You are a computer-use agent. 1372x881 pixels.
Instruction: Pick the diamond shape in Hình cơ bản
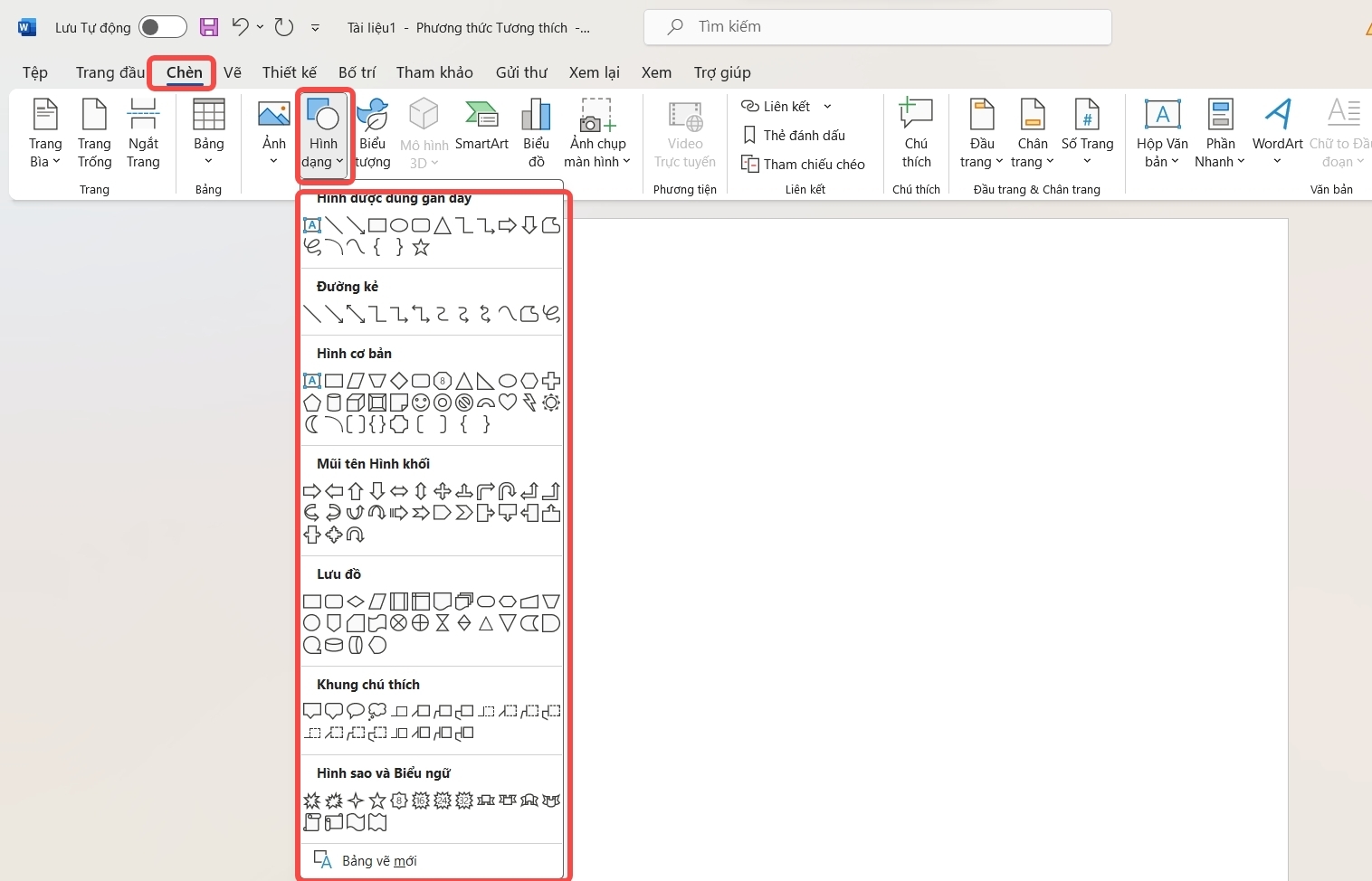399,381
